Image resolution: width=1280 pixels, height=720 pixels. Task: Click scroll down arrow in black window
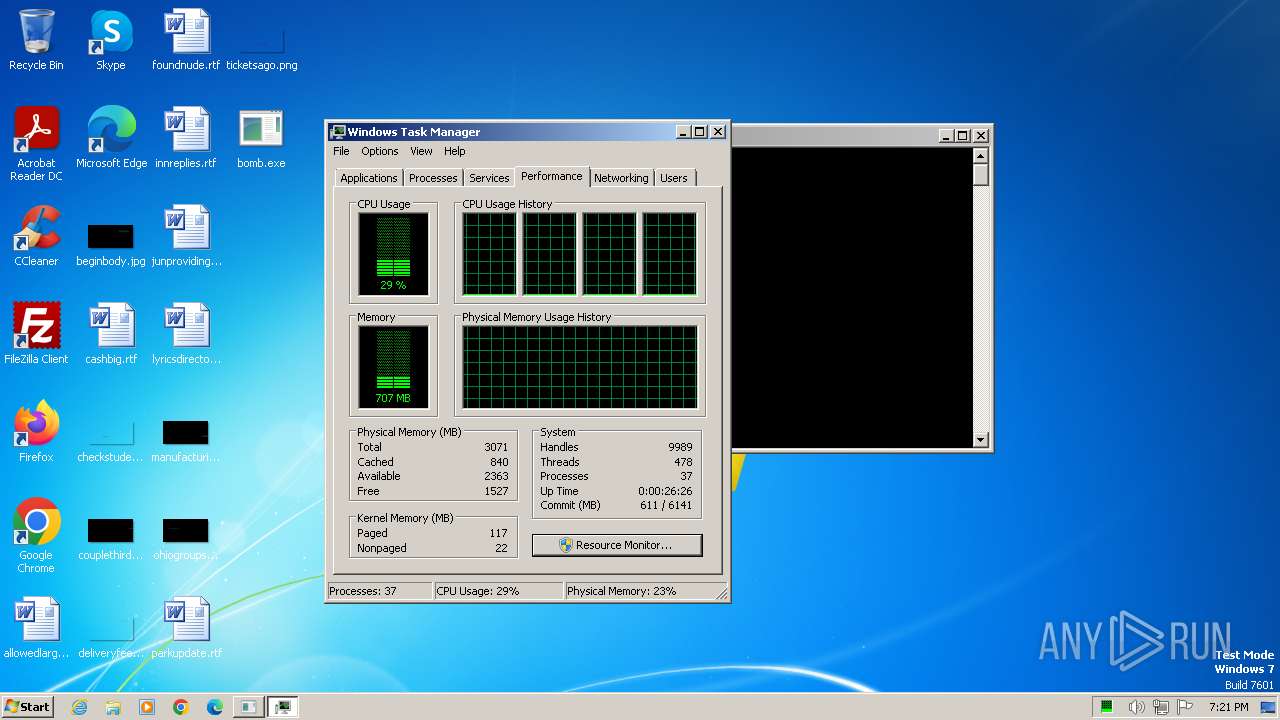pyautogui.click(x=980, y=439)
